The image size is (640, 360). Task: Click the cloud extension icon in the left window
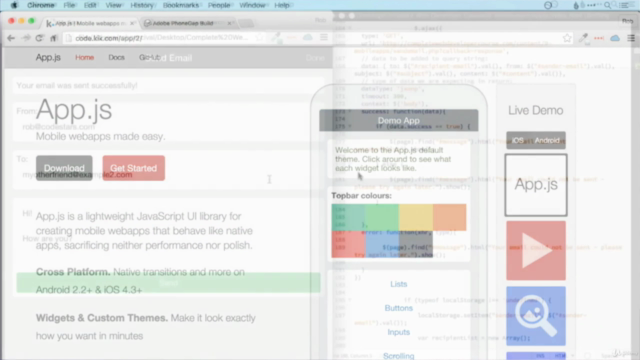coord(307,38)
